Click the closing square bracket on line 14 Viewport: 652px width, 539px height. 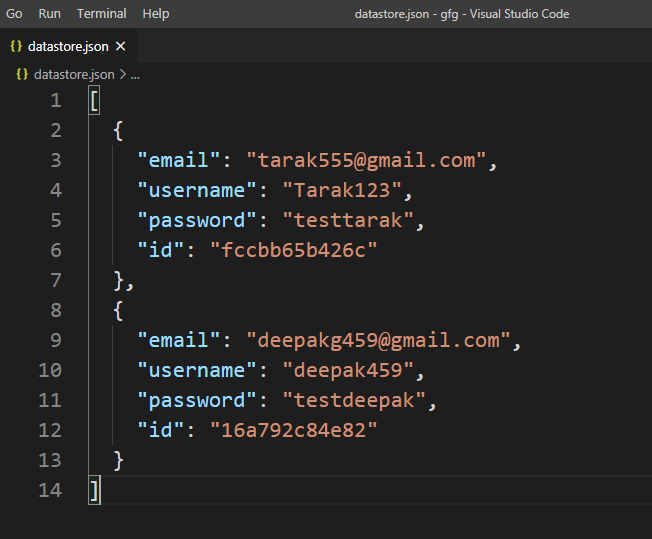click(x=94, y=490)
